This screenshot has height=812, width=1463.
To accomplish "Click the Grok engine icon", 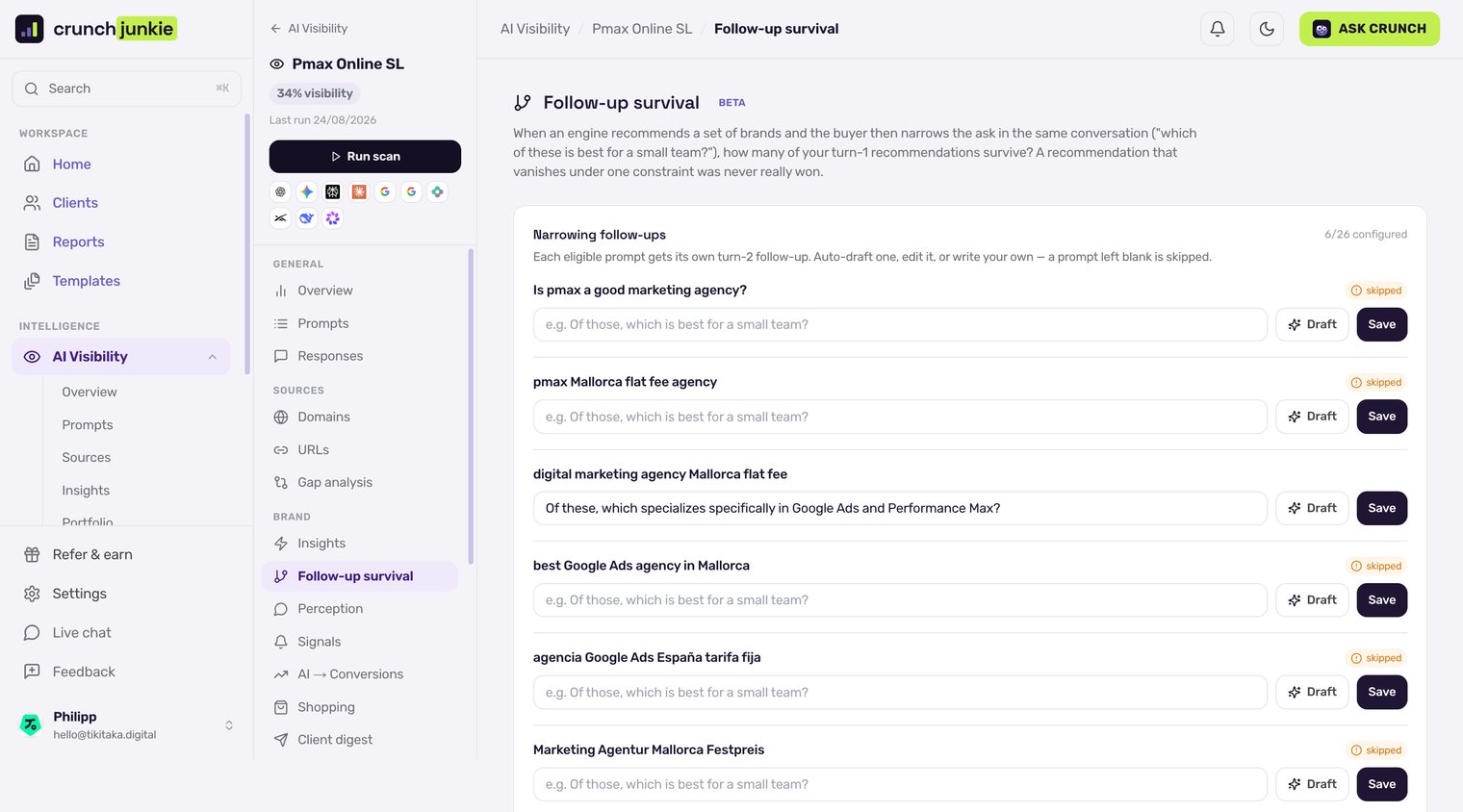I will 280,218.
